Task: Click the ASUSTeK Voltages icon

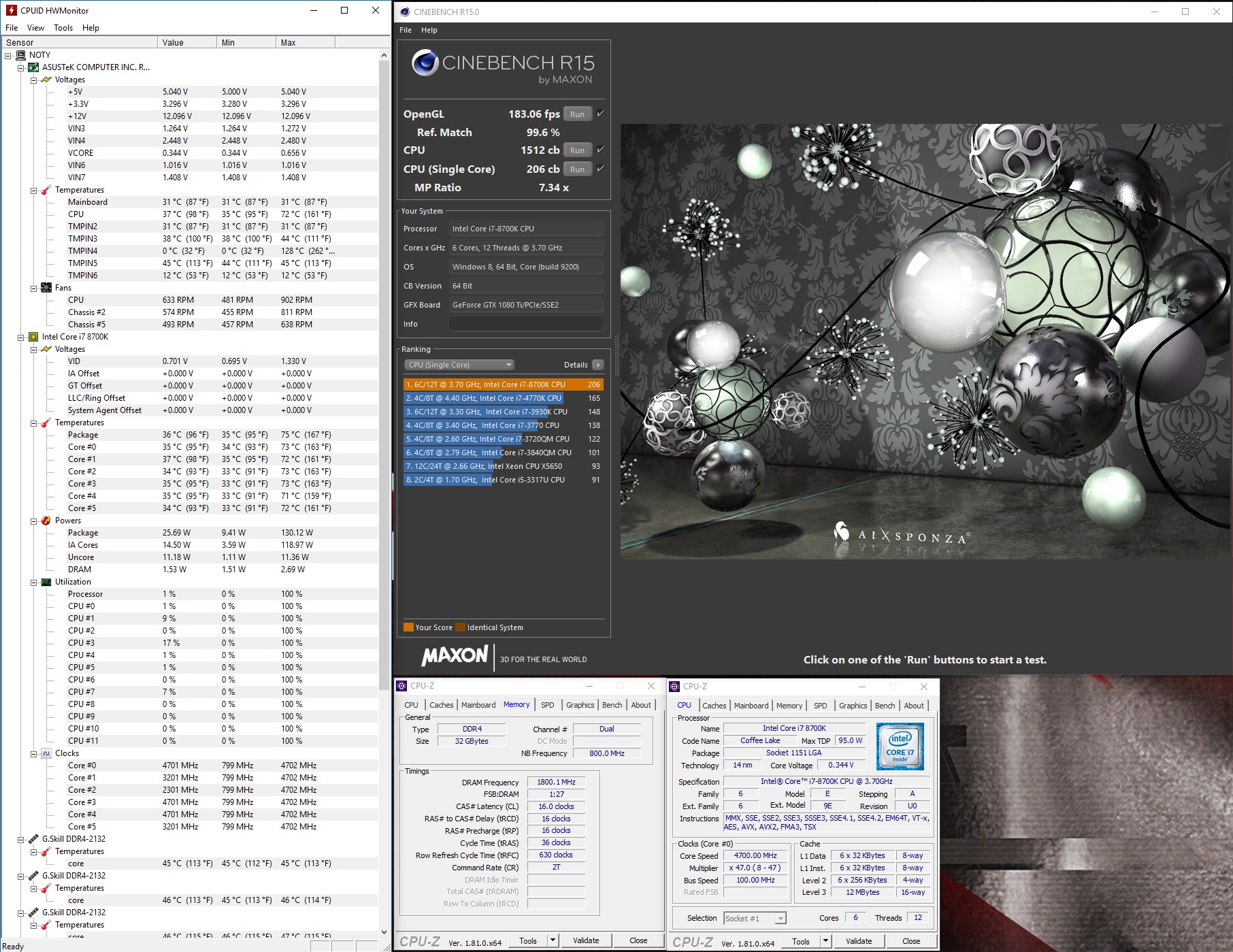Action: (x=46, y=80)
